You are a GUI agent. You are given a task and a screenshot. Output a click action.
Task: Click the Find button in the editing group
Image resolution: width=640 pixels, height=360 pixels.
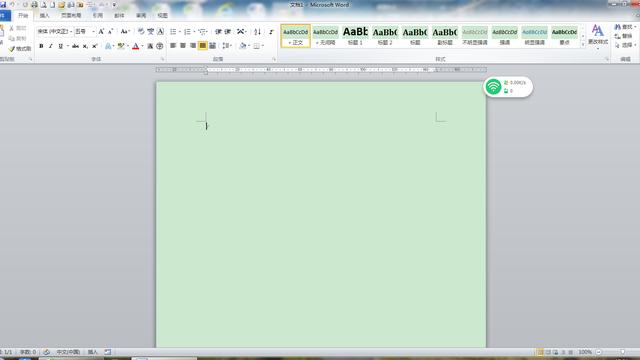click(626, 27)
